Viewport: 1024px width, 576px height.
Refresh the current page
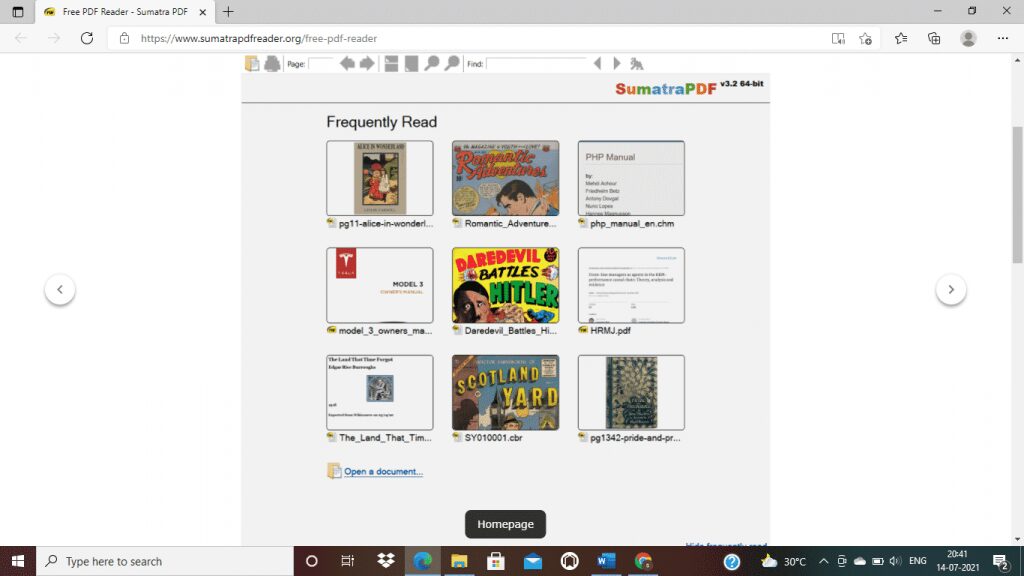87,38
